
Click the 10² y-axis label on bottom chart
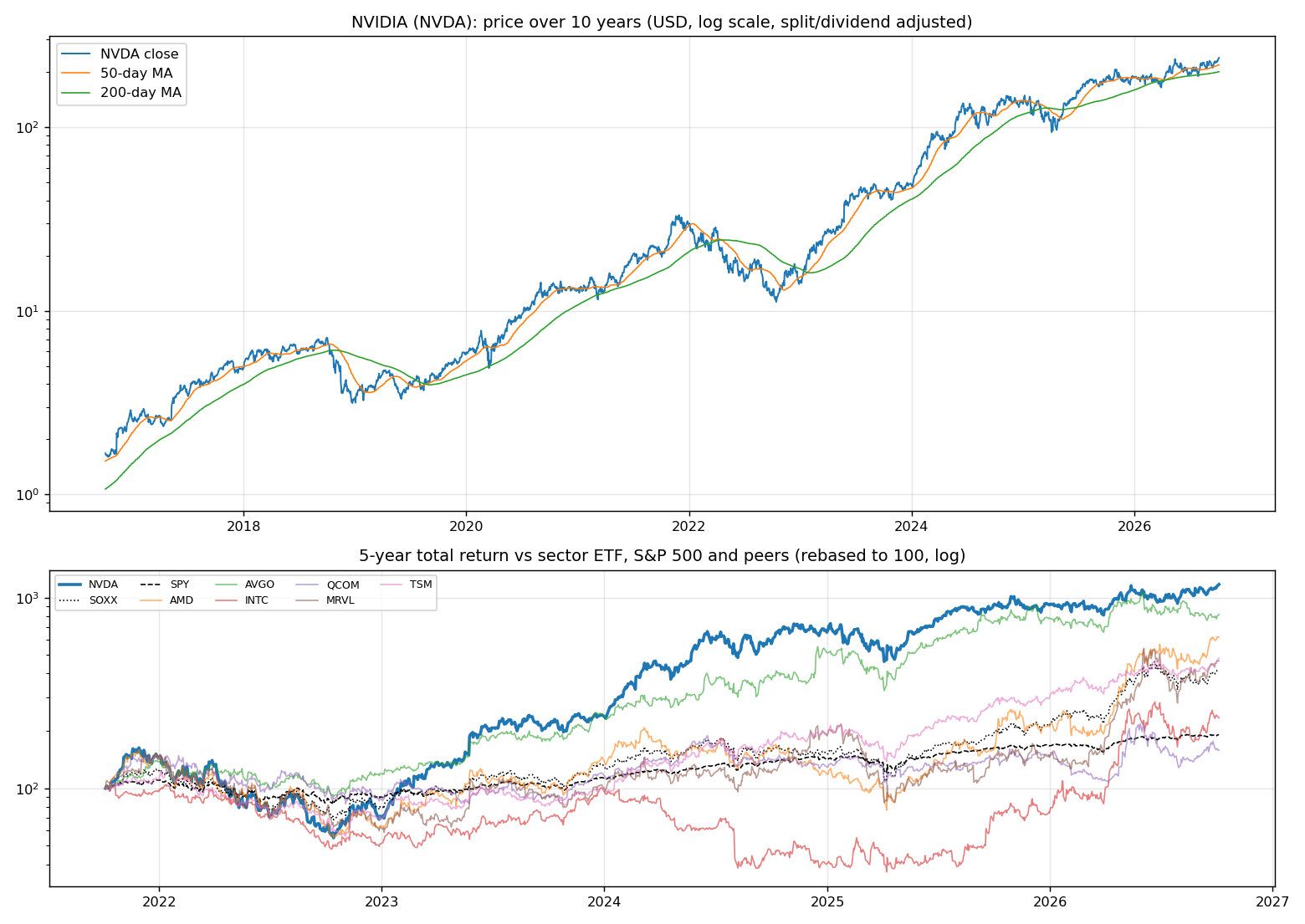click(29, 788)
